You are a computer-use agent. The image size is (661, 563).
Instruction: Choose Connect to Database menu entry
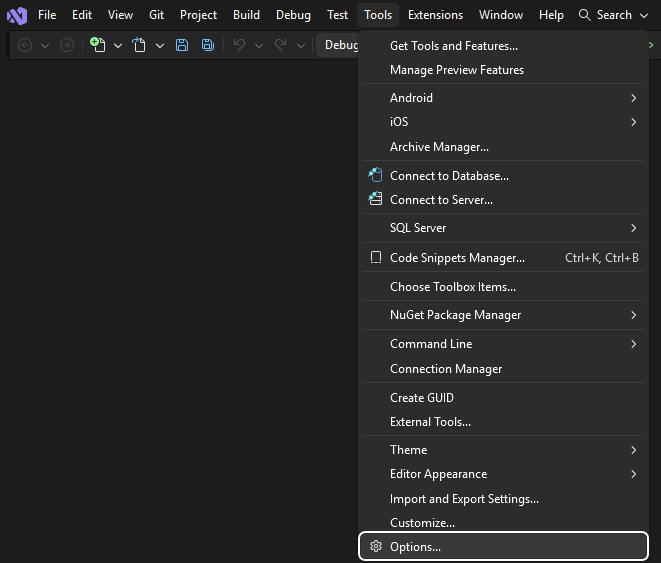pyautogui.click(x=503, y=176)
